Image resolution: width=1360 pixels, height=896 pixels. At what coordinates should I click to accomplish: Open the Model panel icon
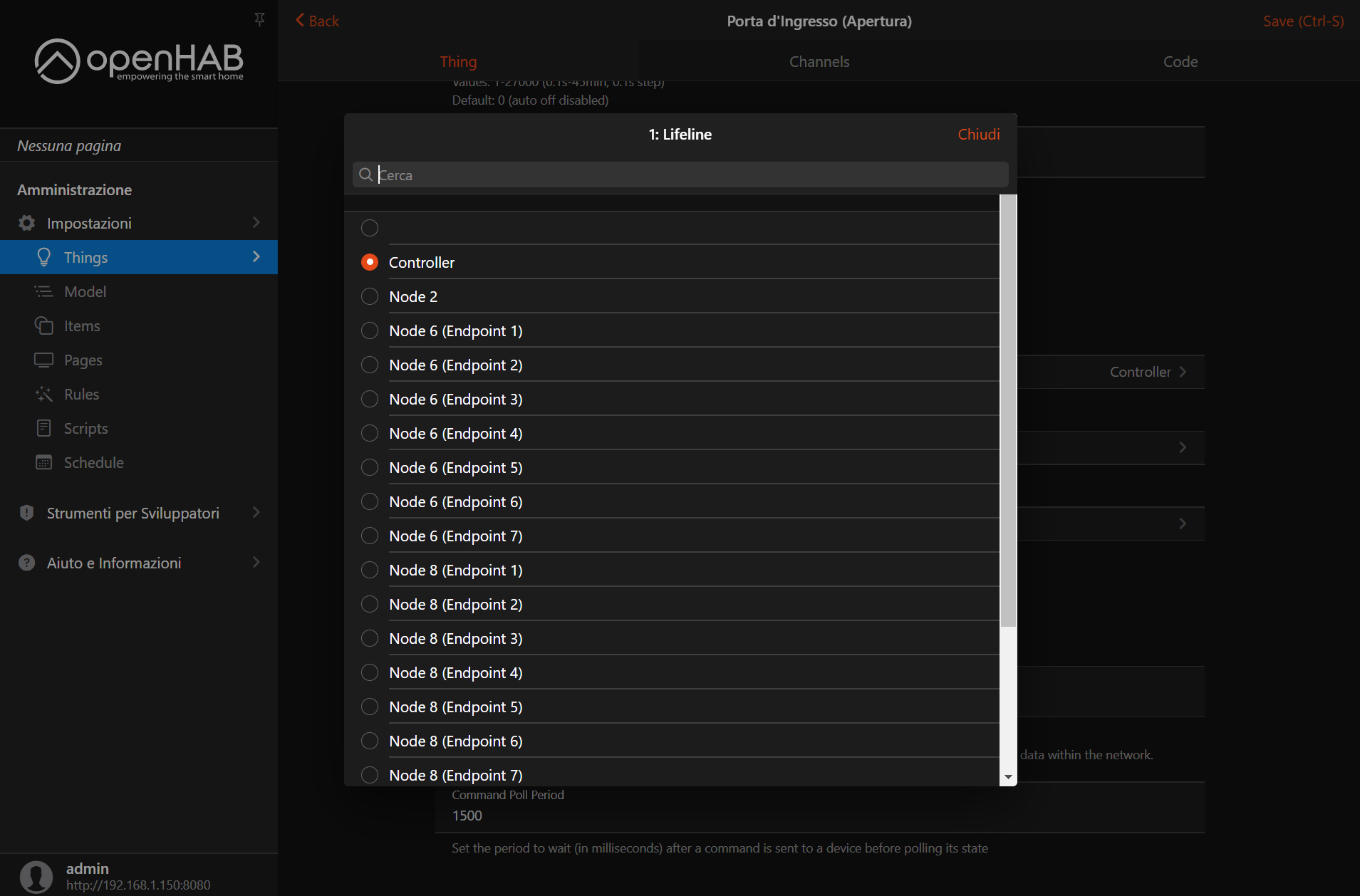tap(43, 291)
